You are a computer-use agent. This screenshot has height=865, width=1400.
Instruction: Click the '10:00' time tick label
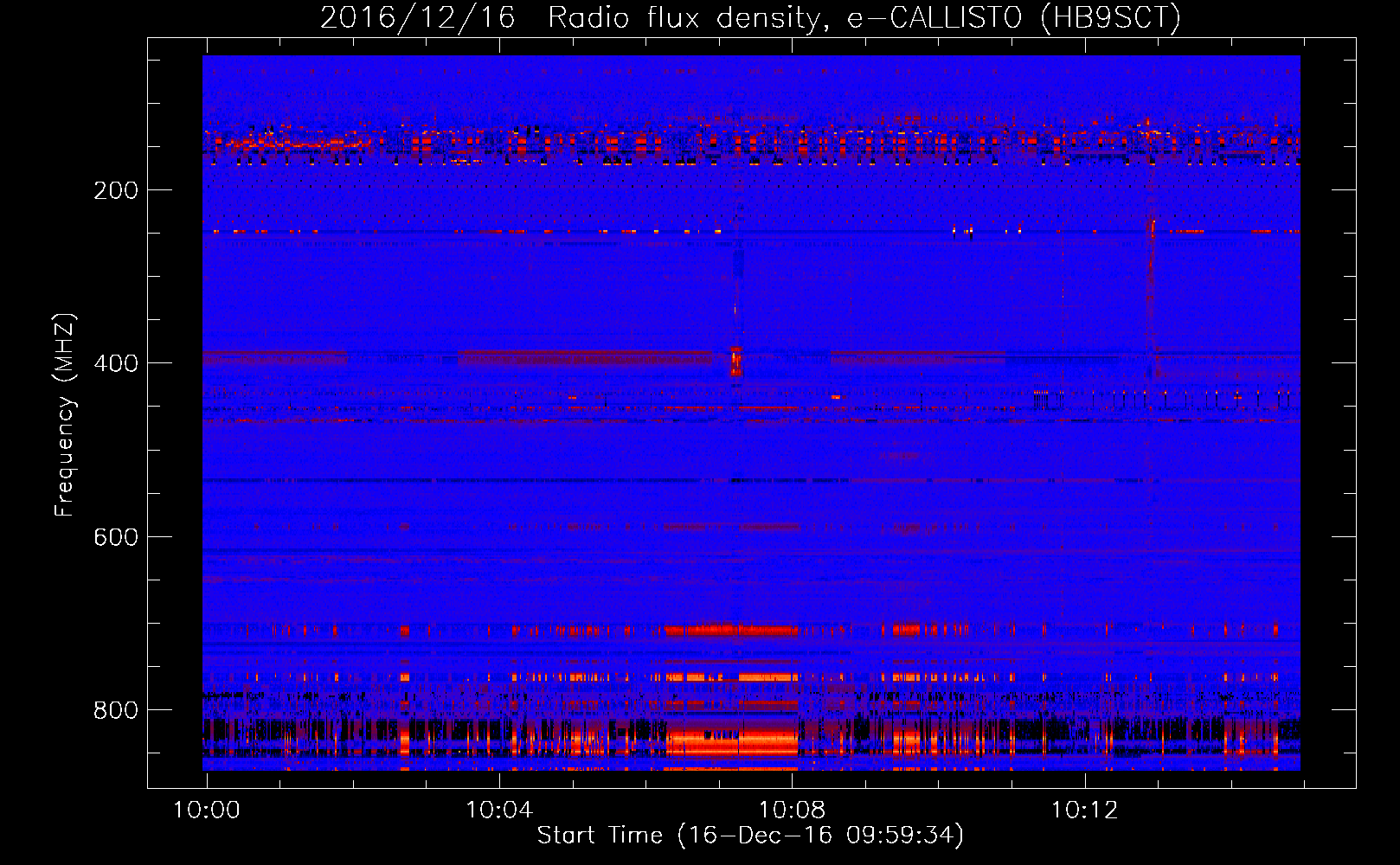206,810
